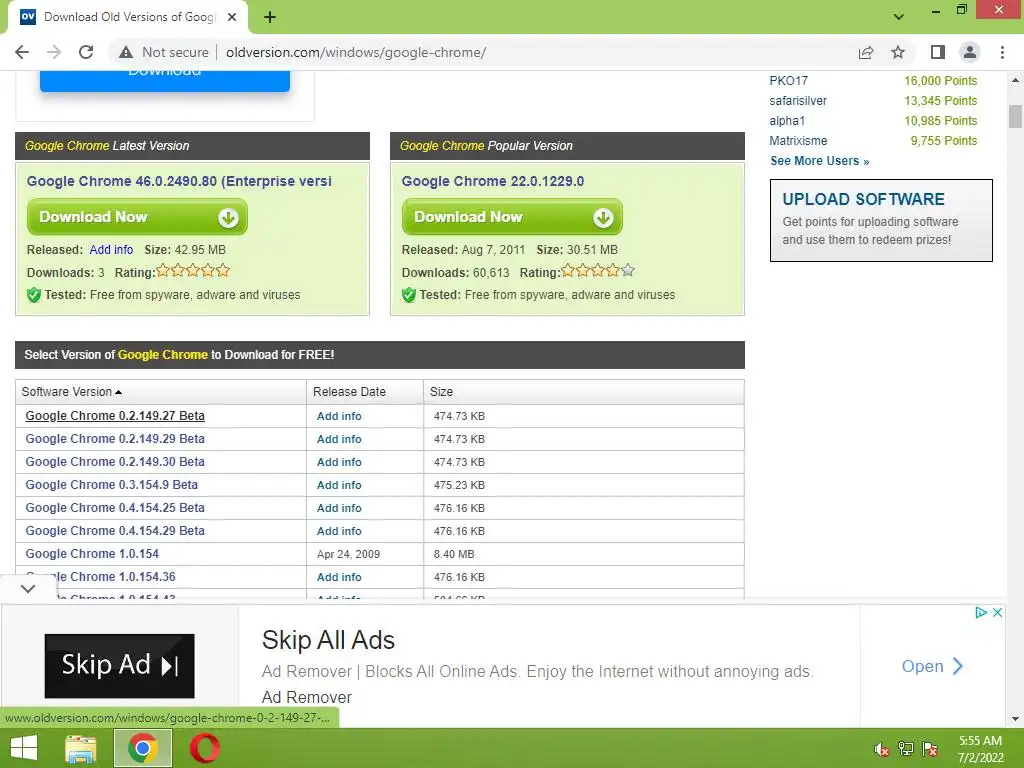Image resolution: width=1024 pixels, height=768 pixels.
Task: Open the Action Center flag icon
Action: tap(930, 749)
